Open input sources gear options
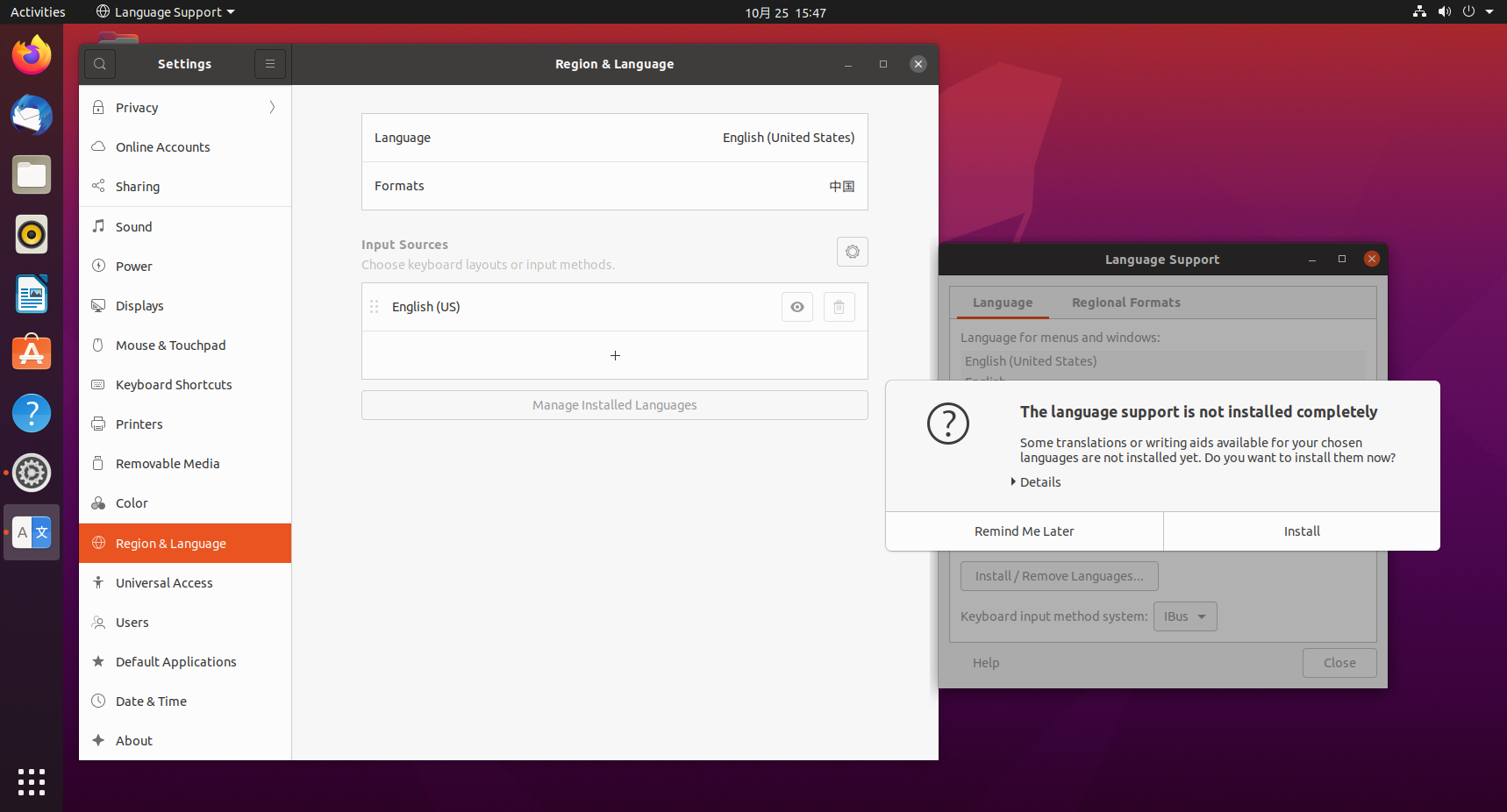This screenshot has height=812, width=1507. [852, 252]
